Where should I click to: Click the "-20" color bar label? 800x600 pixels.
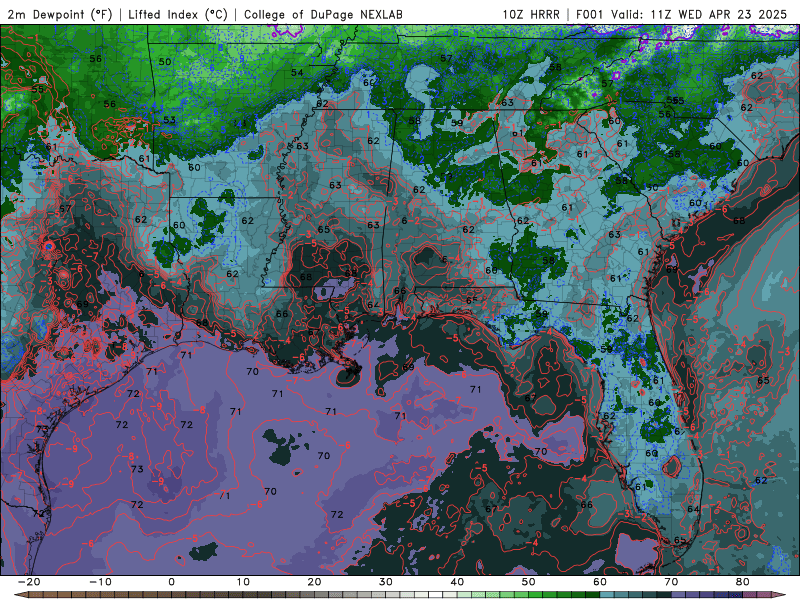[x=29, y=582]
